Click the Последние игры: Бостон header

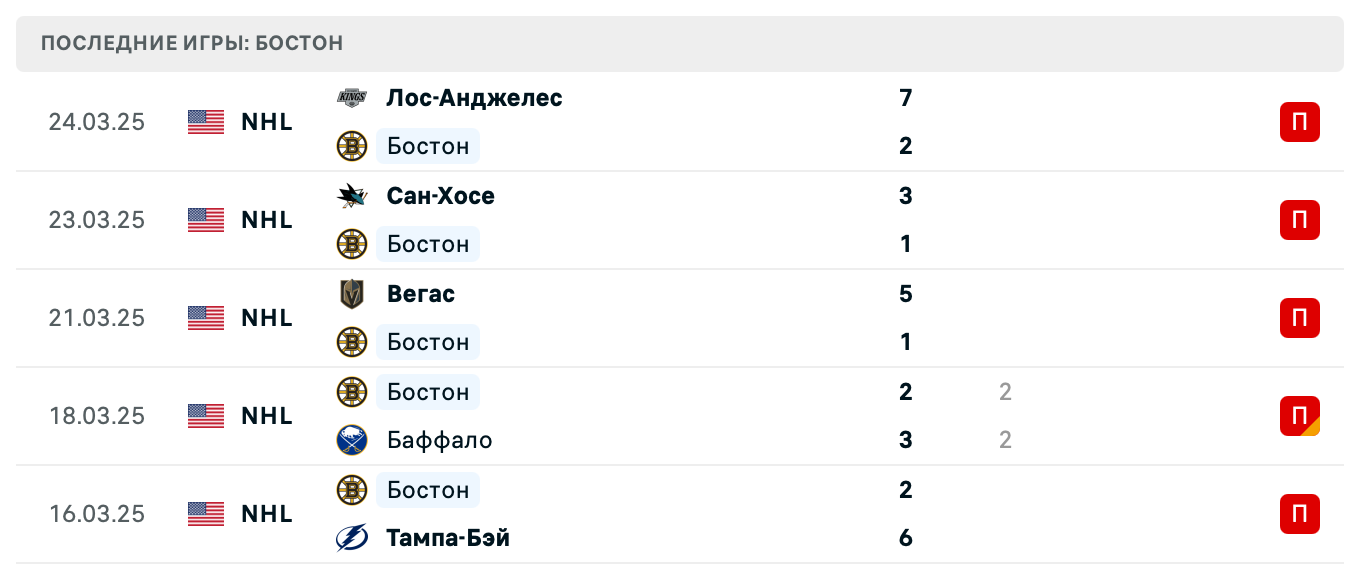192,43
